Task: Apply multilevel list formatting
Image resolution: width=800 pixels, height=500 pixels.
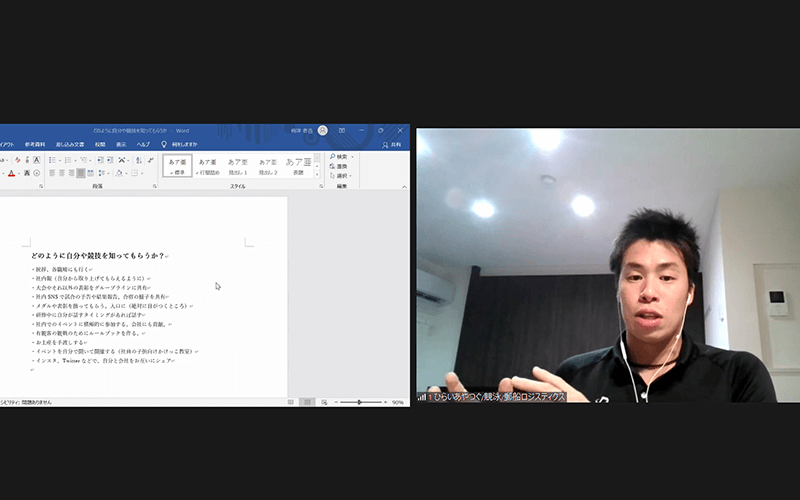Action: tap(83, 160)
